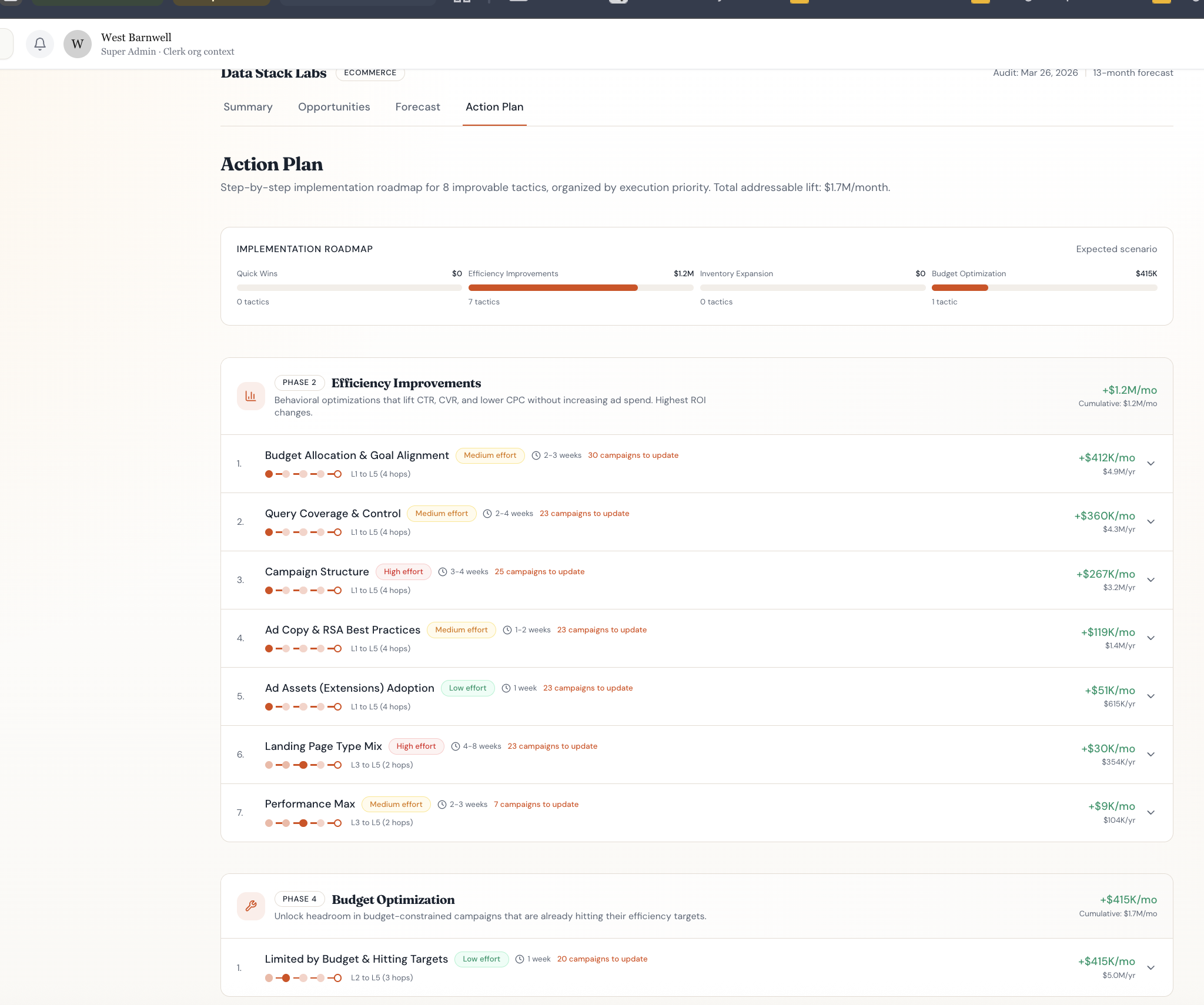The width and height of the screenshot is (1204, 1005).
Task: Click the Efficiency Improvements bar-chart phase icon
Action: [251, 396]
